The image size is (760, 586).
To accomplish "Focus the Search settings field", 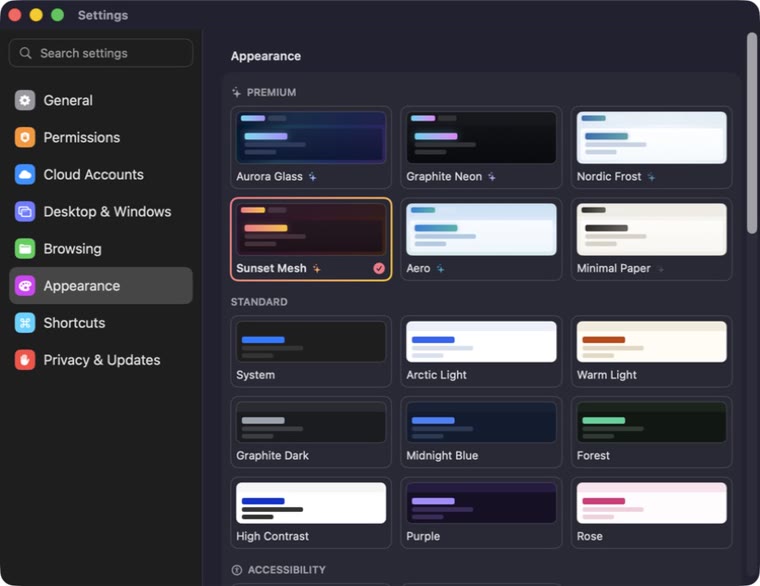I will click(101, 53).
